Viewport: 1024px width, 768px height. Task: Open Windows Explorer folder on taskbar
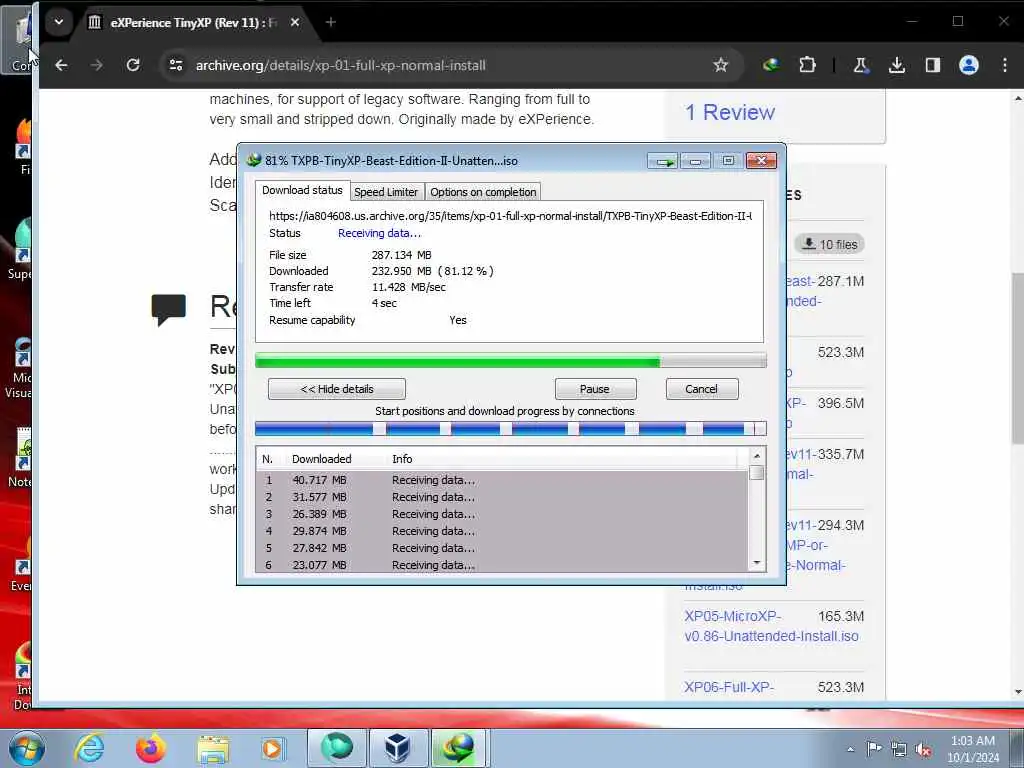pyautogui.click(x=214, y=748)
